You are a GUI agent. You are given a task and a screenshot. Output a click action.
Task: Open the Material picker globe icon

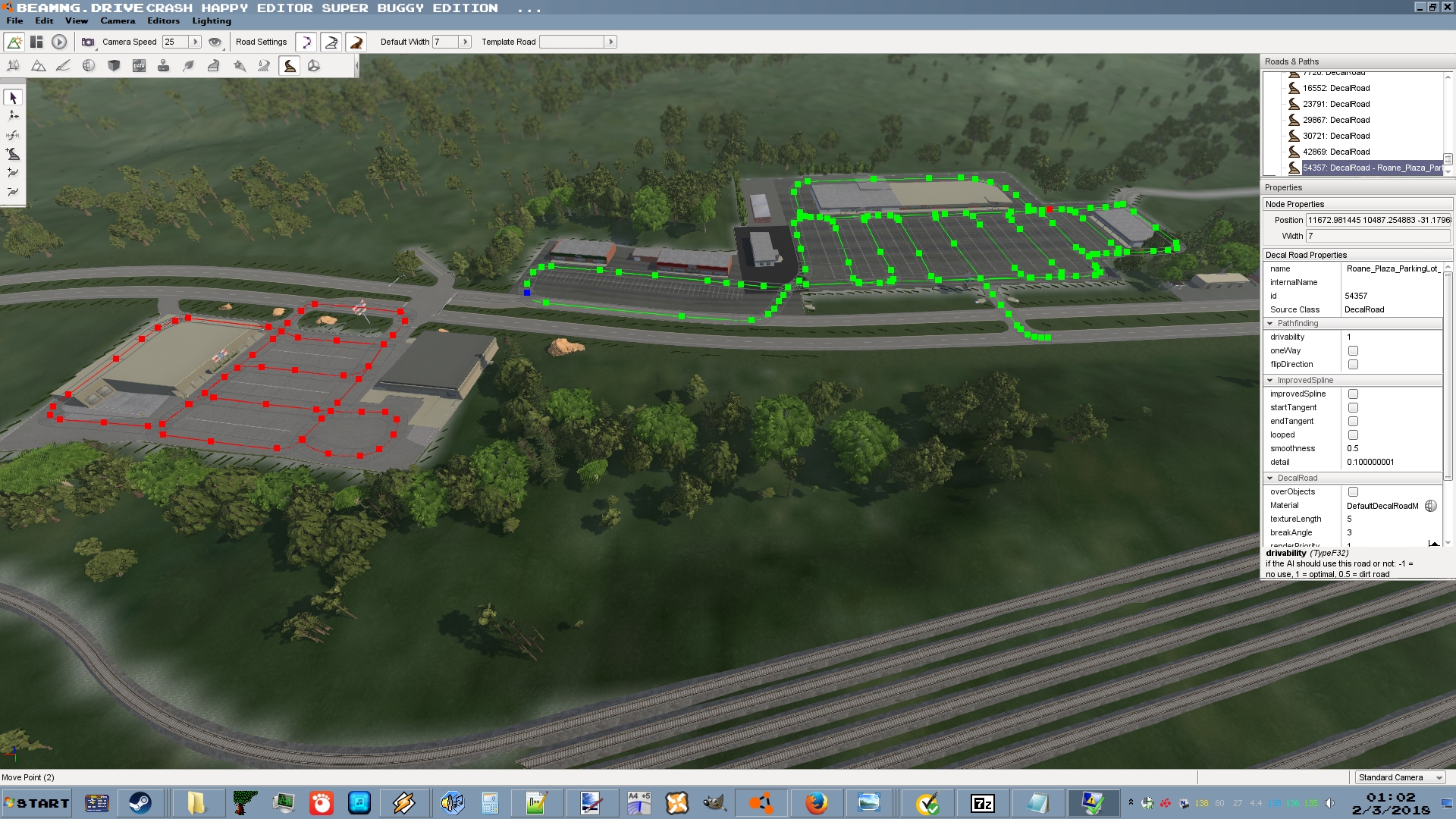(1430, 506)
